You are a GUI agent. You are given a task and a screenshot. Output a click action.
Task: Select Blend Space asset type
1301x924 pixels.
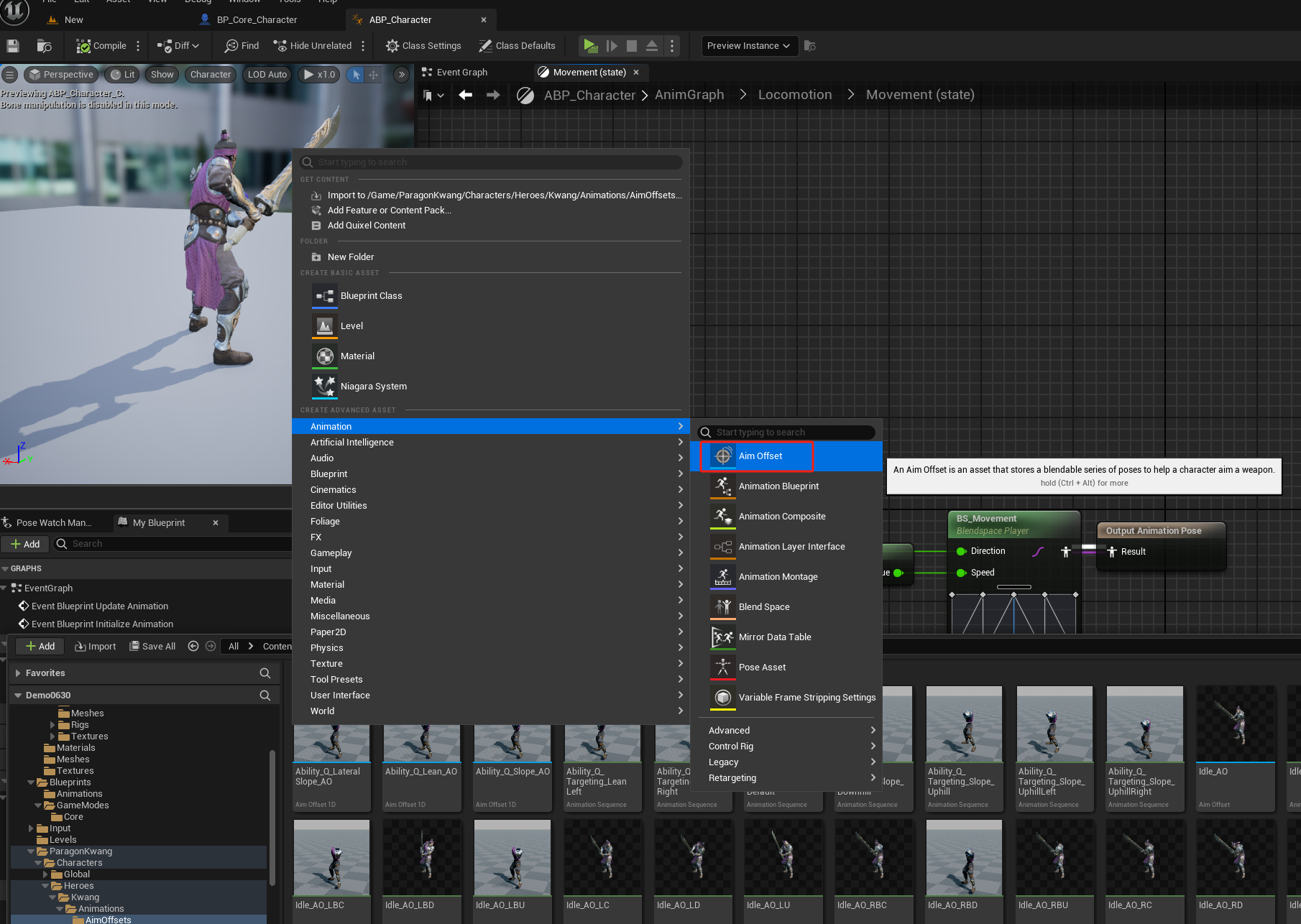[x=786, y=607]
